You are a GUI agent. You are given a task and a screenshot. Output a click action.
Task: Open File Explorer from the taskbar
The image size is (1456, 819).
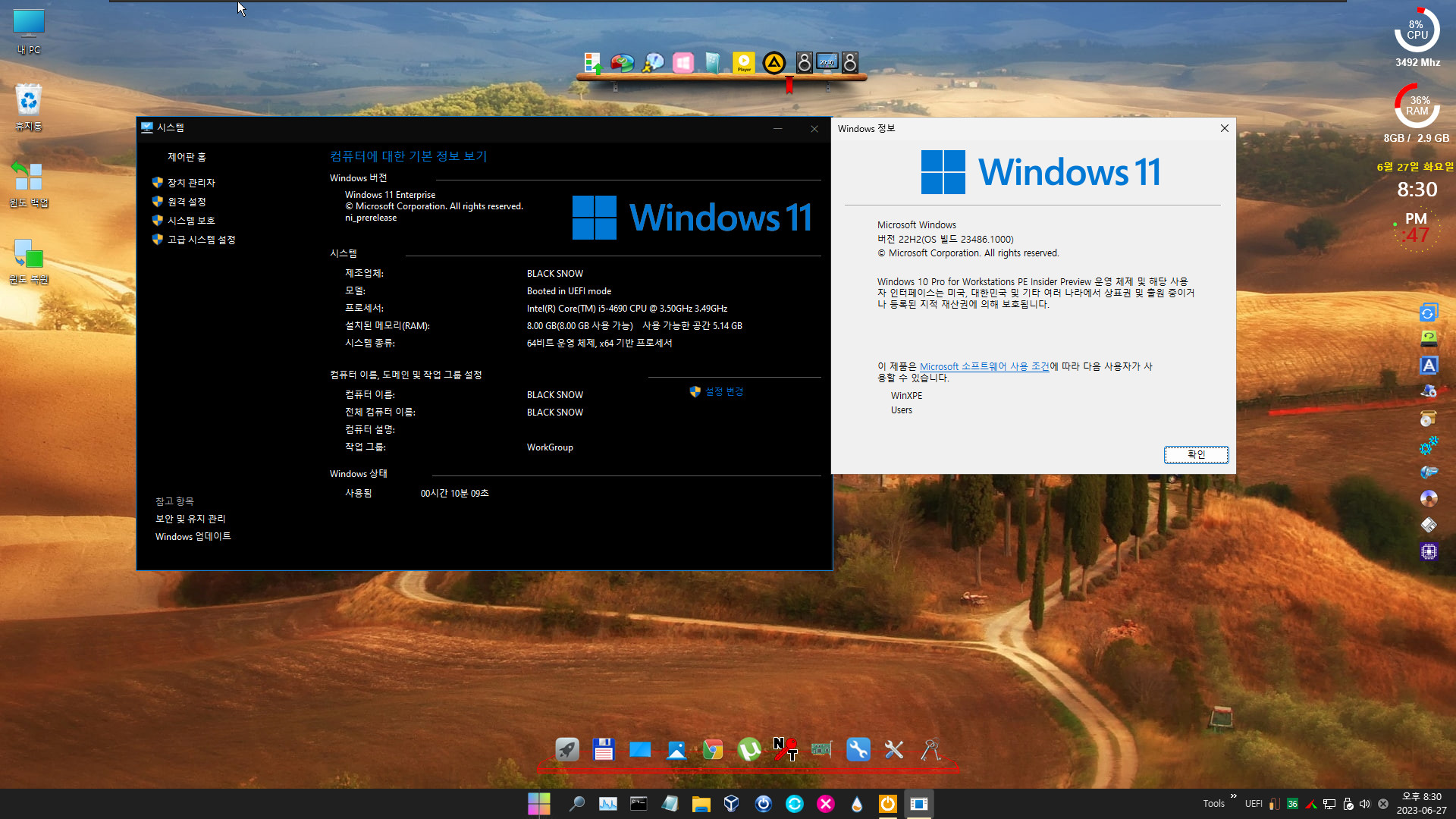pyautogui.click(x=701, y=804)
